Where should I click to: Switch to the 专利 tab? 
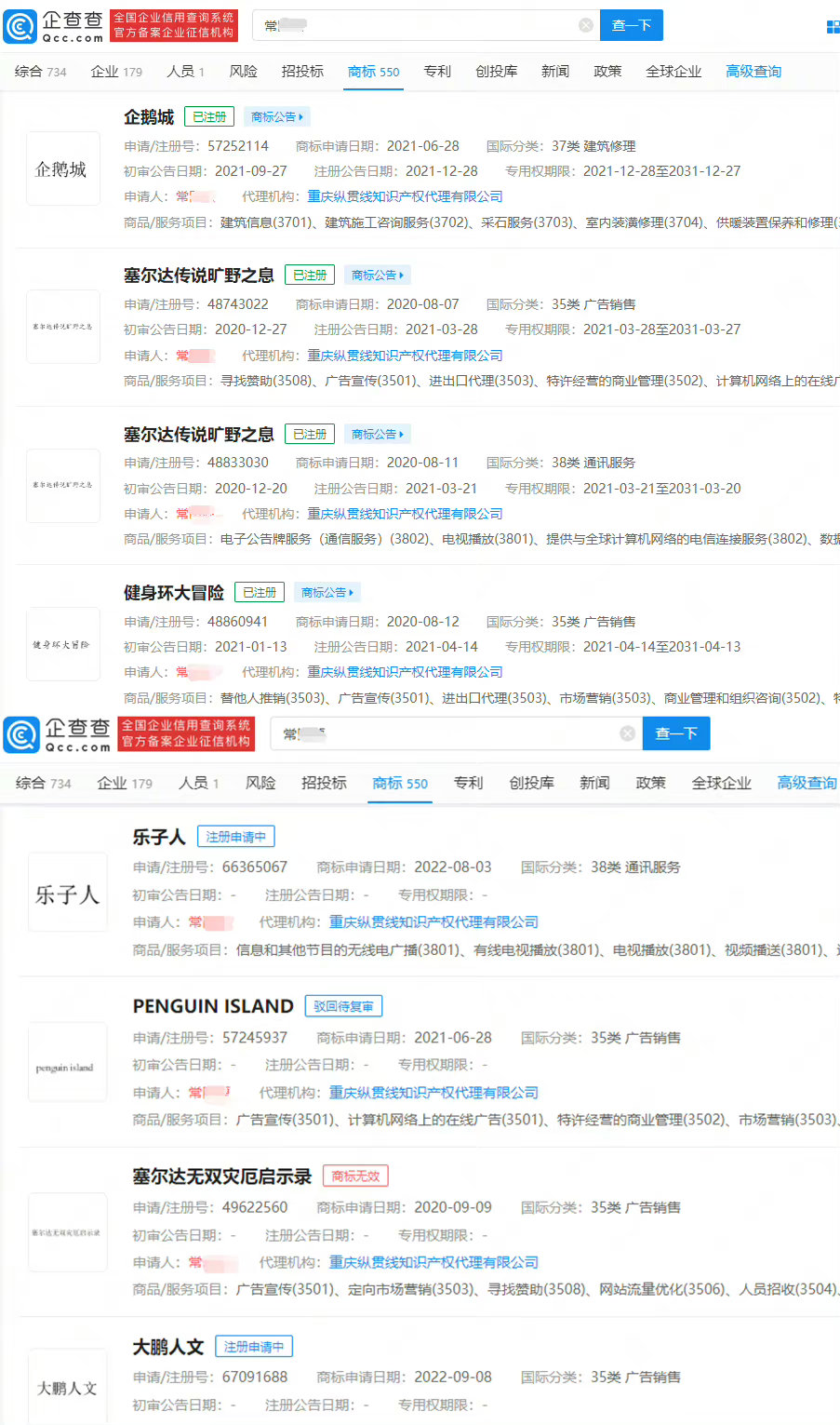[437, 71]
